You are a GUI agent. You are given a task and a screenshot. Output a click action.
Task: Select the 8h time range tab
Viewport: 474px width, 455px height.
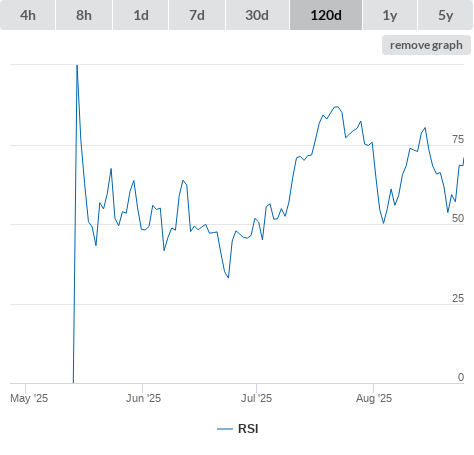pos(84,15)
